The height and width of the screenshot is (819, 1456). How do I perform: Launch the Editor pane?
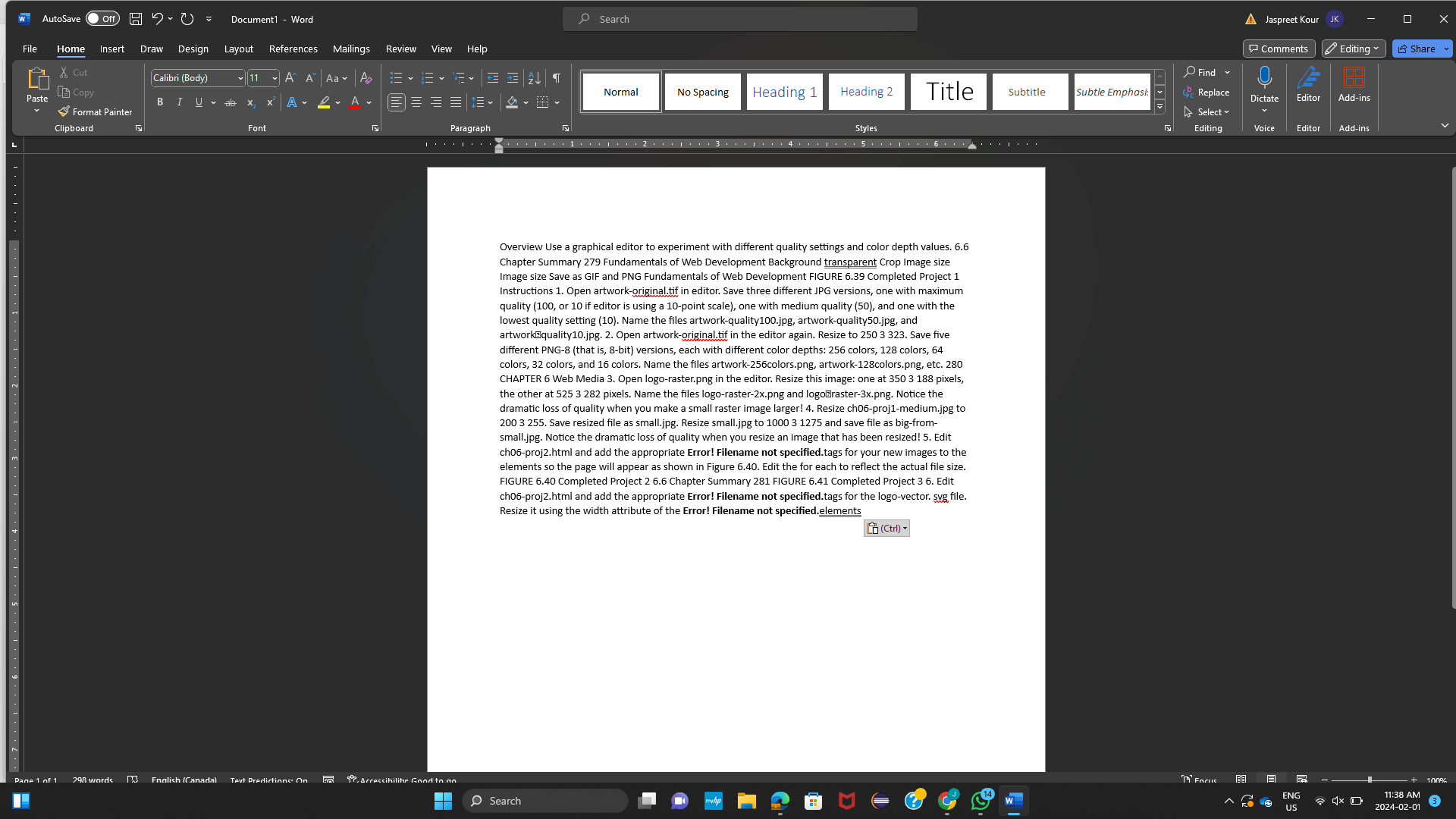pyautogui.click(x=1307, y=83)
